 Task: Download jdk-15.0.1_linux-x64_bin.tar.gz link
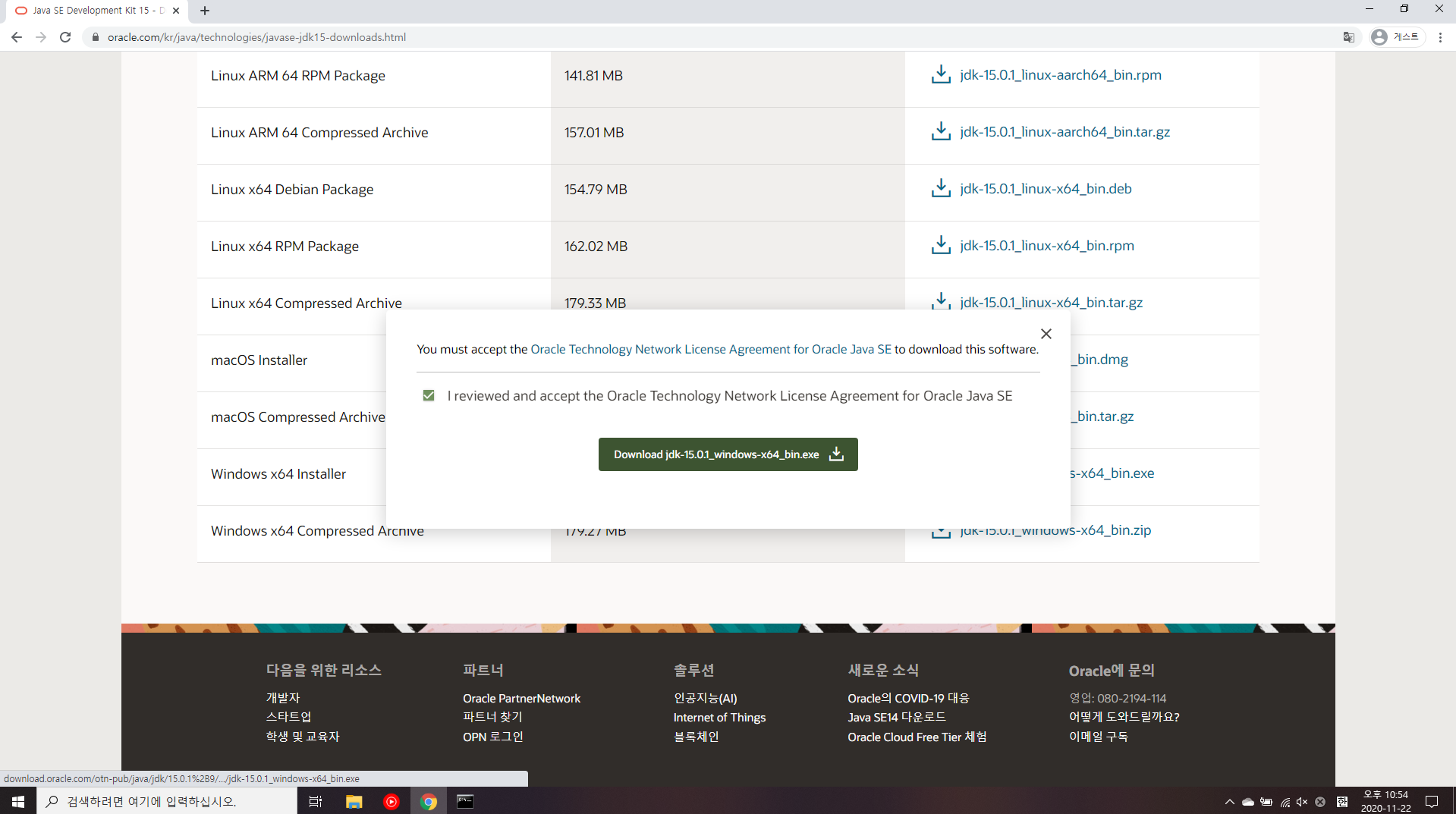1051,302
